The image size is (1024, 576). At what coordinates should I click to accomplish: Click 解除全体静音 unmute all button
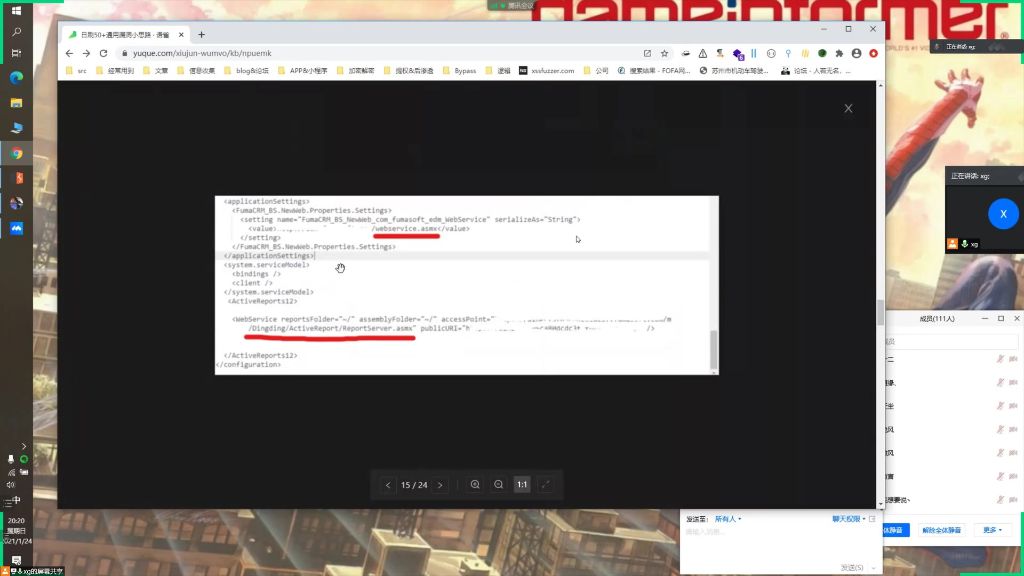941,530
